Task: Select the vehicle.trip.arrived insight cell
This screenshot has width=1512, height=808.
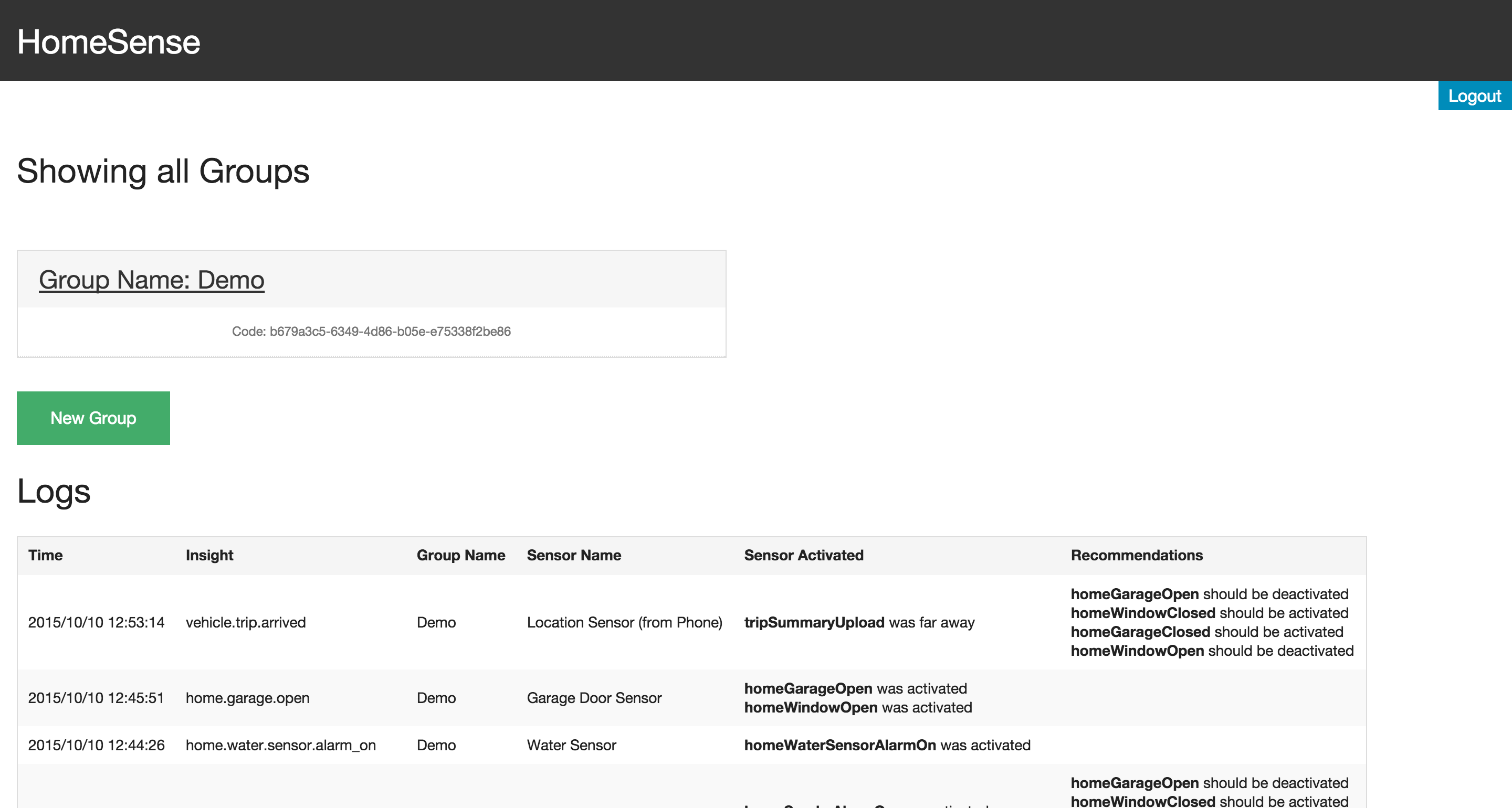Action: coord(245,622)
